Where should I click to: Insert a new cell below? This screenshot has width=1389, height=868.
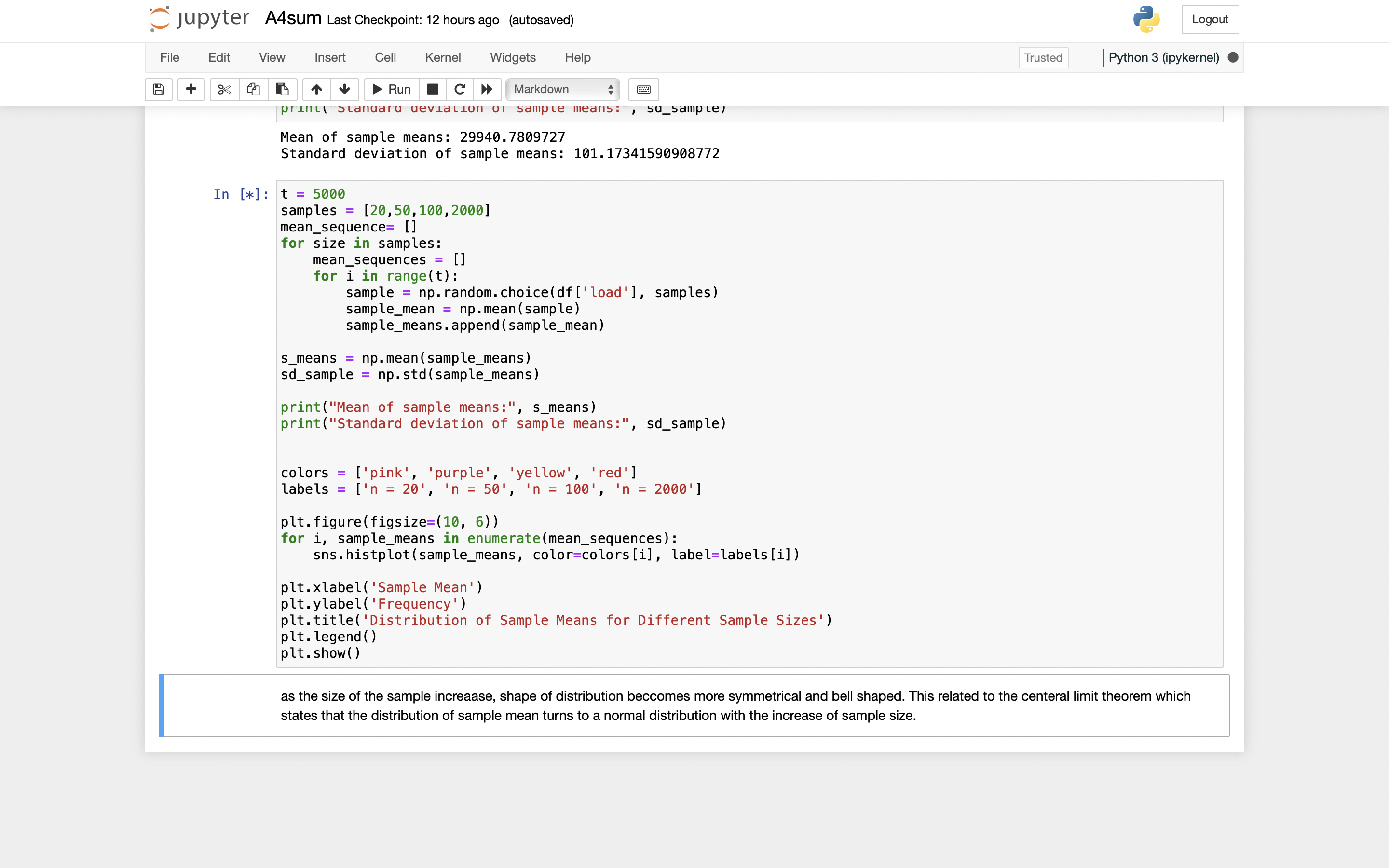coord(191,89)
